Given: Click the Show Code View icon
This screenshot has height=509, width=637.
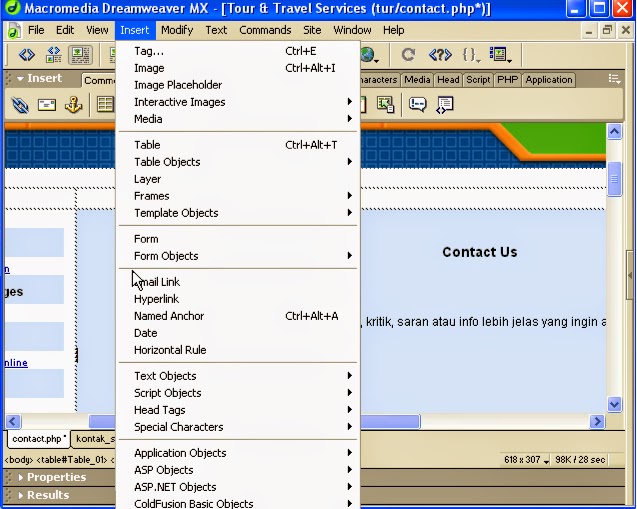Looking at the screenshot, I should (27, 54).
